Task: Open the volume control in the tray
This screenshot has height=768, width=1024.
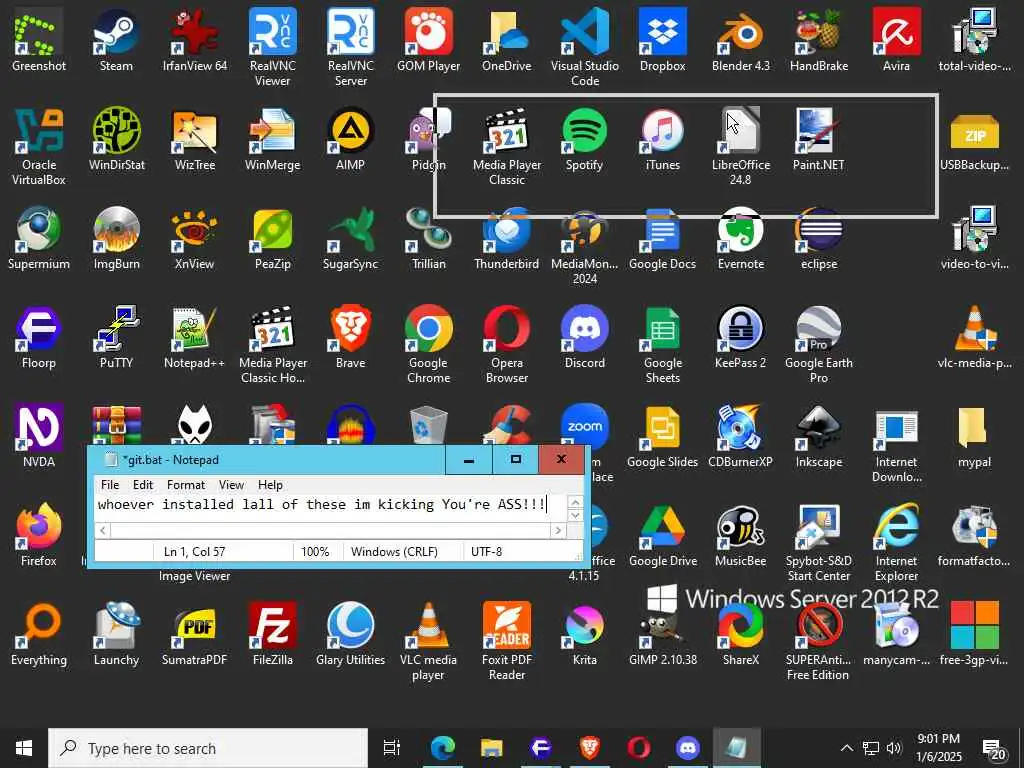Action: [x=894, y=748]
